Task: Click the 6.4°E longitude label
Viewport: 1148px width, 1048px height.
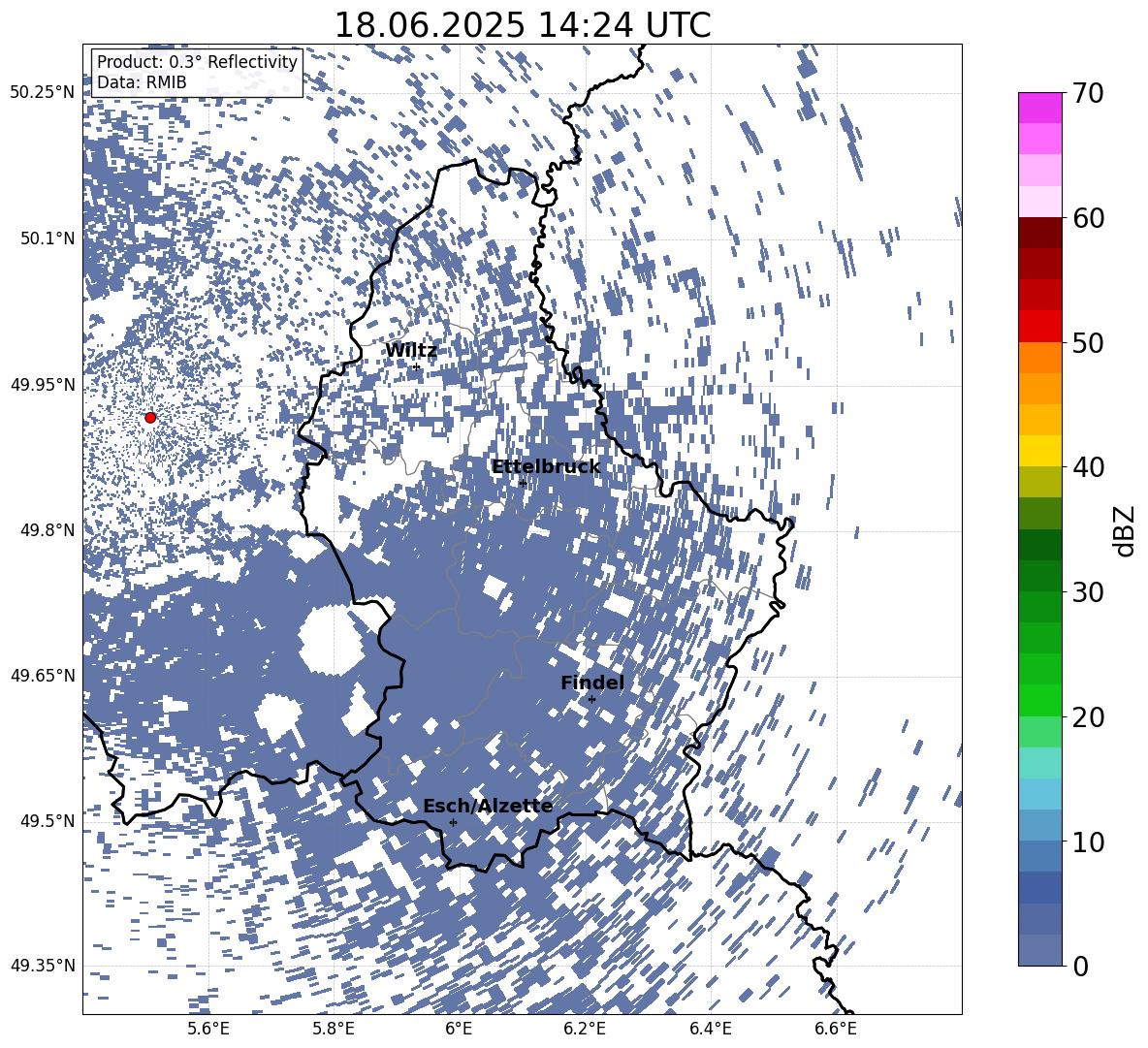Action: tap(710, 1029)
